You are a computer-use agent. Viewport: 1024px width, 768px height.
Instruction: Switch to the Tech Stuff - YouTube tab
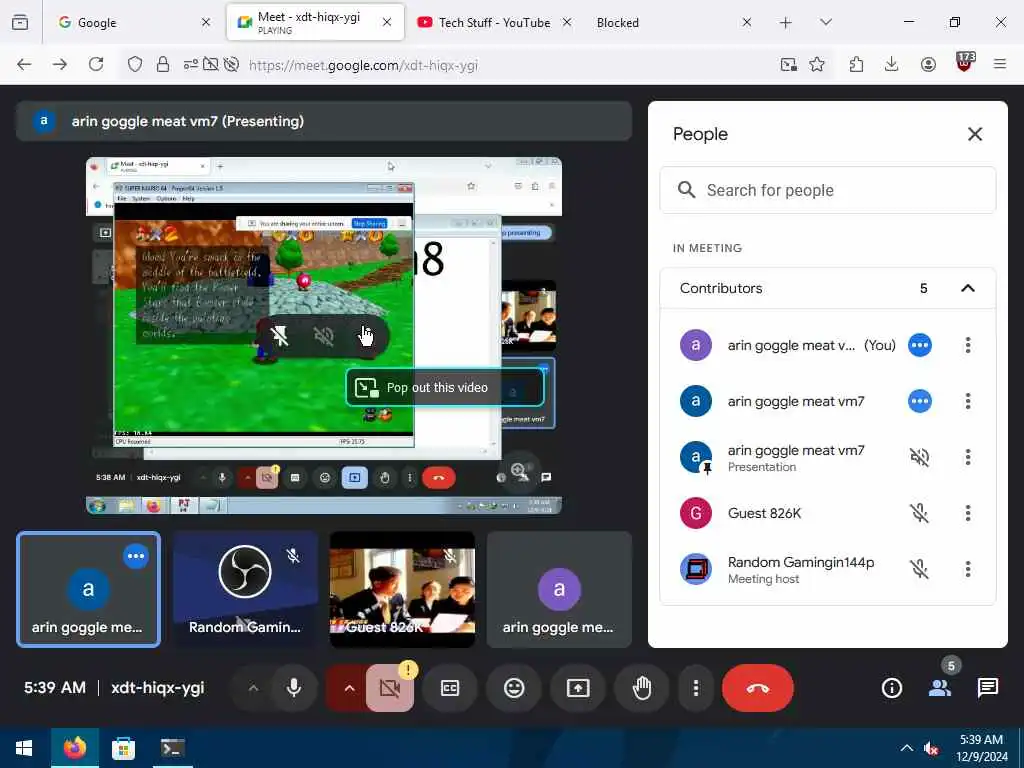click(495, 22)
